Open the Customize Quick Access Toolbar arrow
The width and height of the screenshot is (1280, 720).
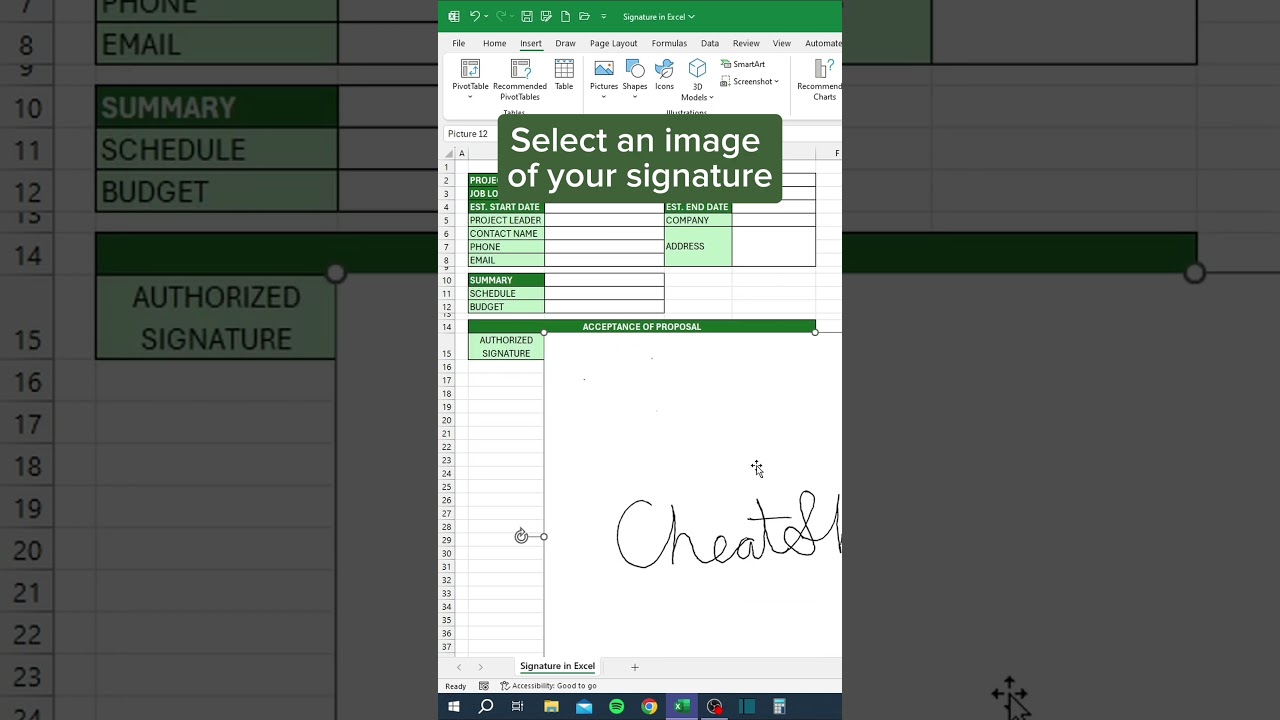[603, 17]
